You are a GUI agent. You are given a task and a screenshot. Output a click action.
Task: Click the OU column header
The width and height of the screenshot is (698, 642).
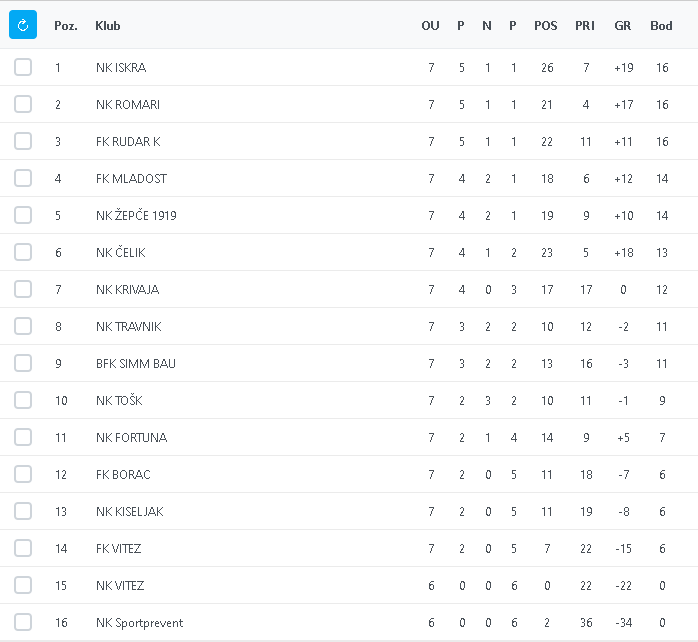(x=430, y=26)
